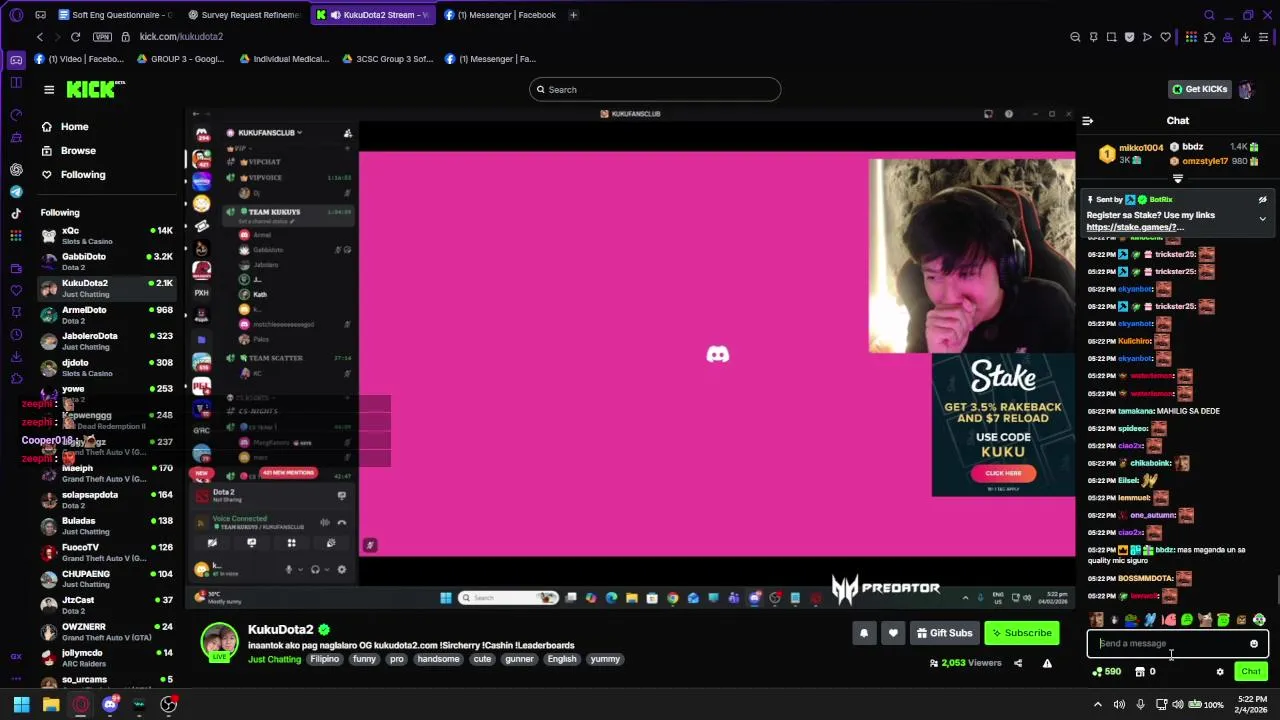Image resolution: width=1280 pixels, height=720 pixels.
Task: Switch to Soft Eng Questionnaire tab
Action: pos(115,15)
